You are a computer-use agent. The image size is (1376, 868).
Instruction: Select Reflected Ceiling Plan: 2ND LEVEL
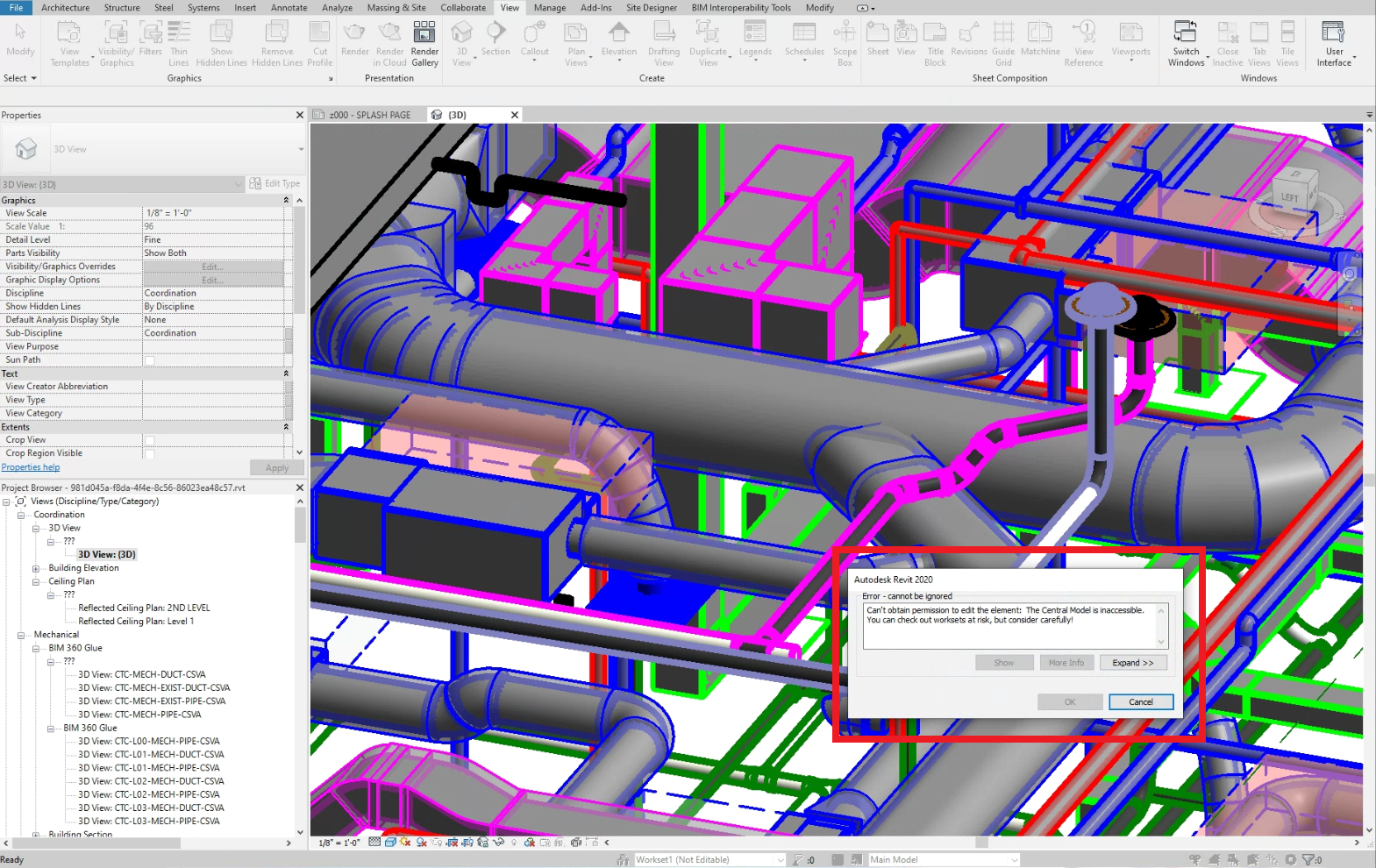click(144, 608)
